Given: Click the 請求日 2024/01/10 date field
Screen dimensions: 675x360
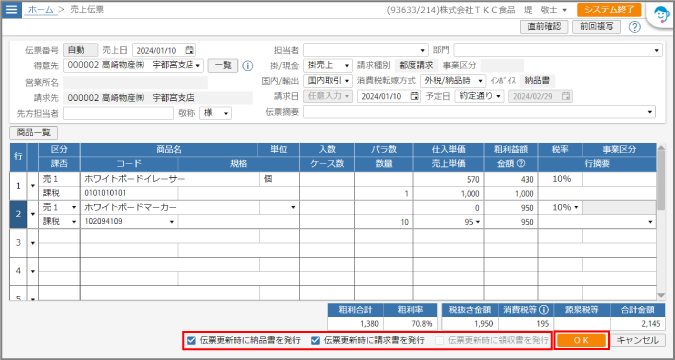Looking at the screenshot, I should pyautogui.click(x=389, y=96).
